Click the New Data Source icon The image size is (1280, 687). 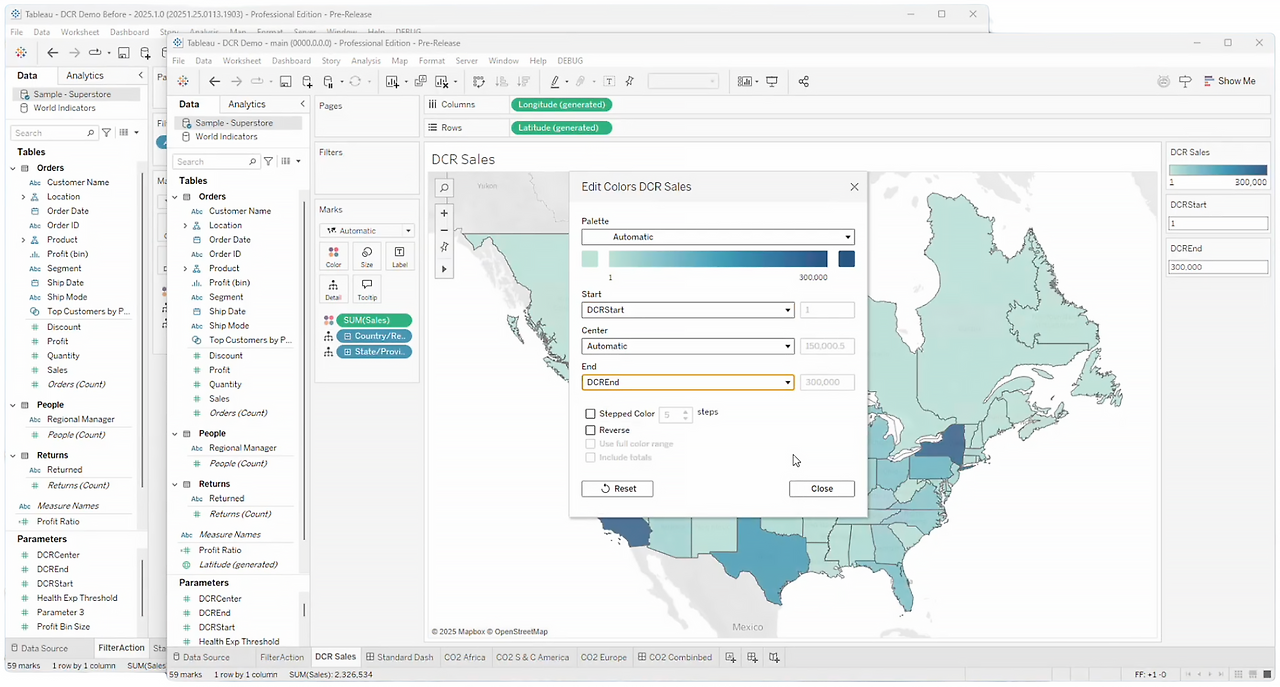pos(307,81)
